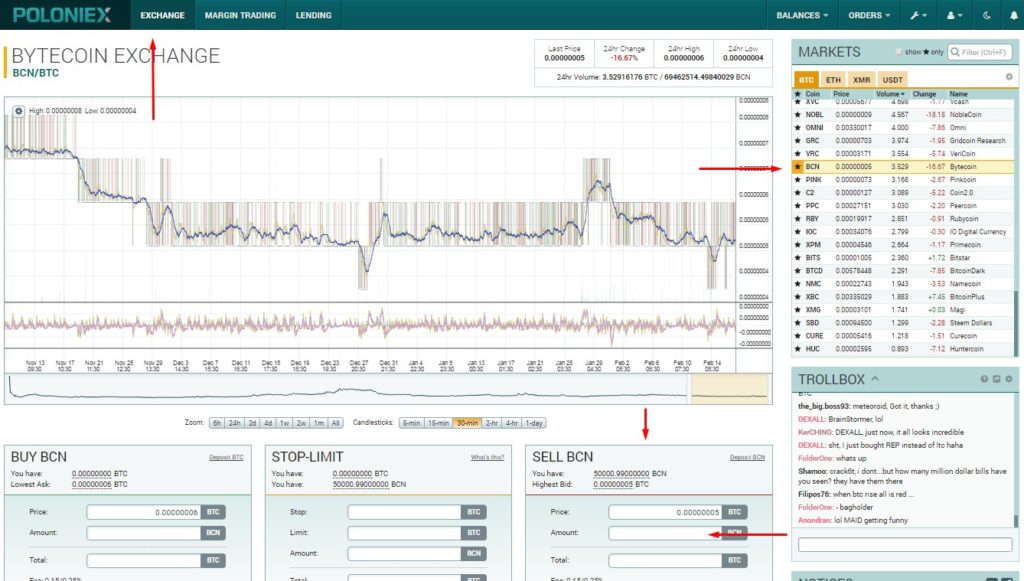Toggle favorite star for PPC
Screen dimensions: 1024x581
tap(797, 206)
